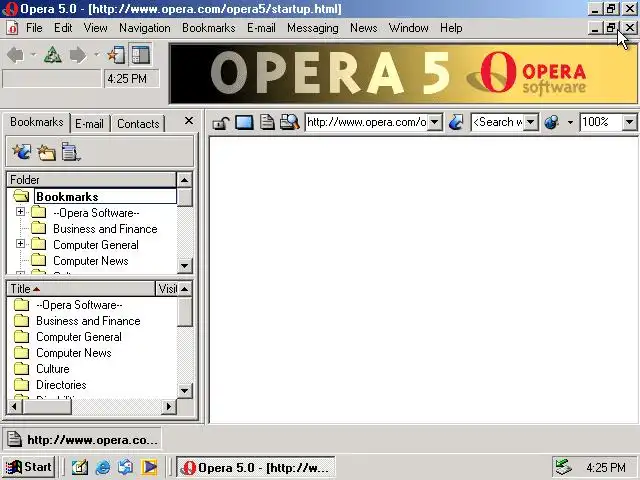Toggle the hotlist panel window icon
640x480 pixels.
(x=140, y=55)
